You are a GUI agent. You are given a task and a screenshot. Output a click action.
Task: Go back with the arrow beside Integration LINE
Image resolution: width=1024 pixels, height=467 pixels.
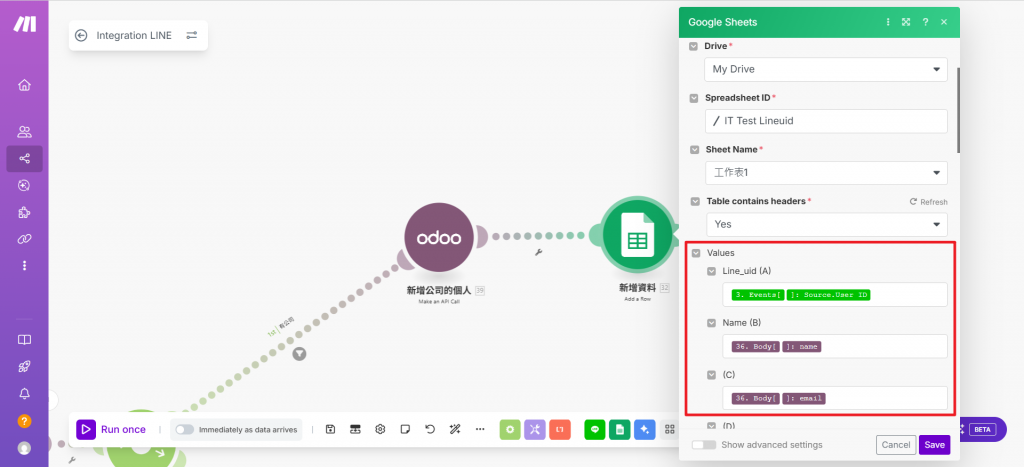pyautogui.click(x=81, y=35)
